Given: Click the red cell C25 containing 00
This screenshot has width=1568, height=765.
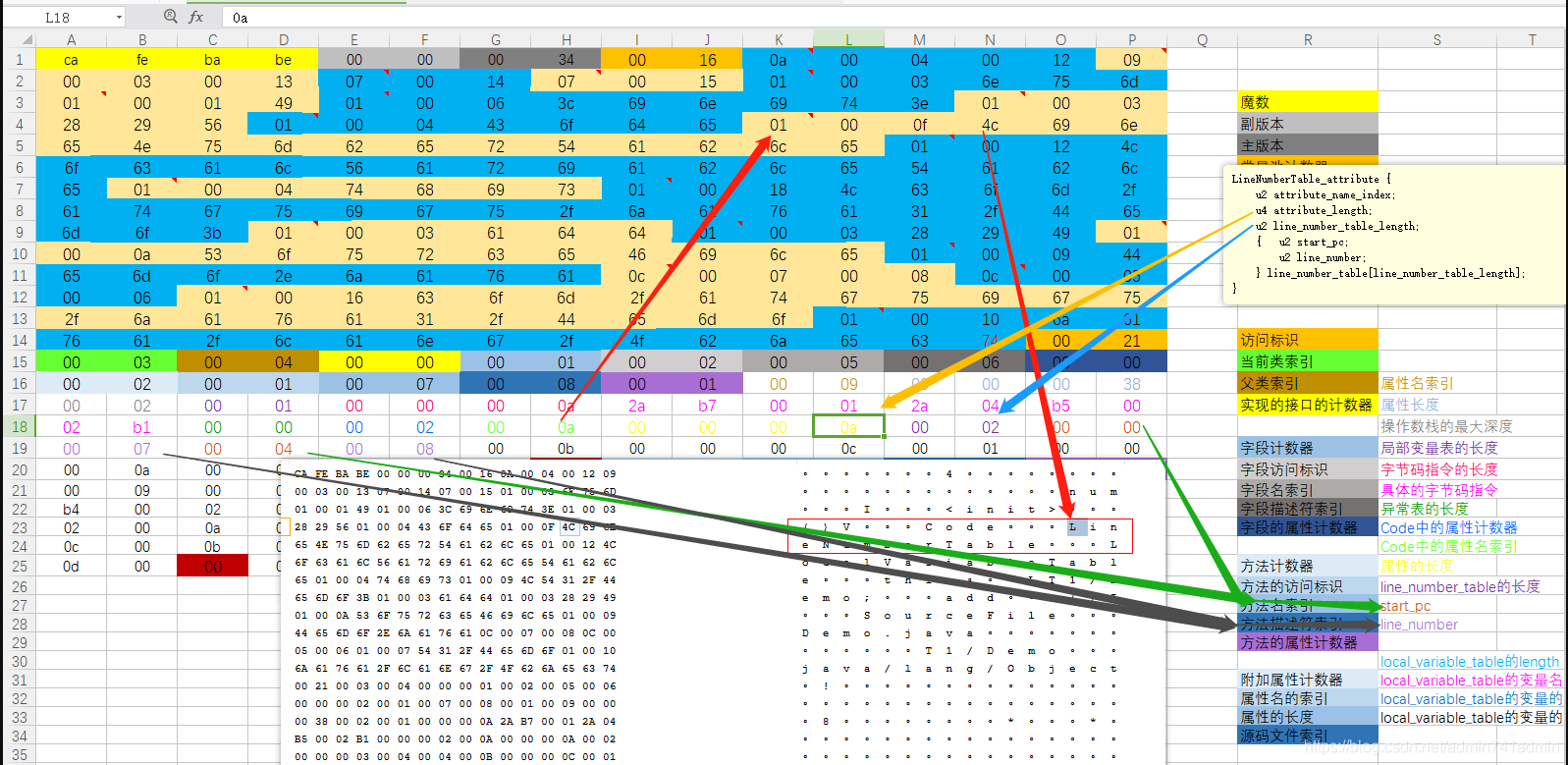Looking at the screenshot, I should (x=213, y=567).
